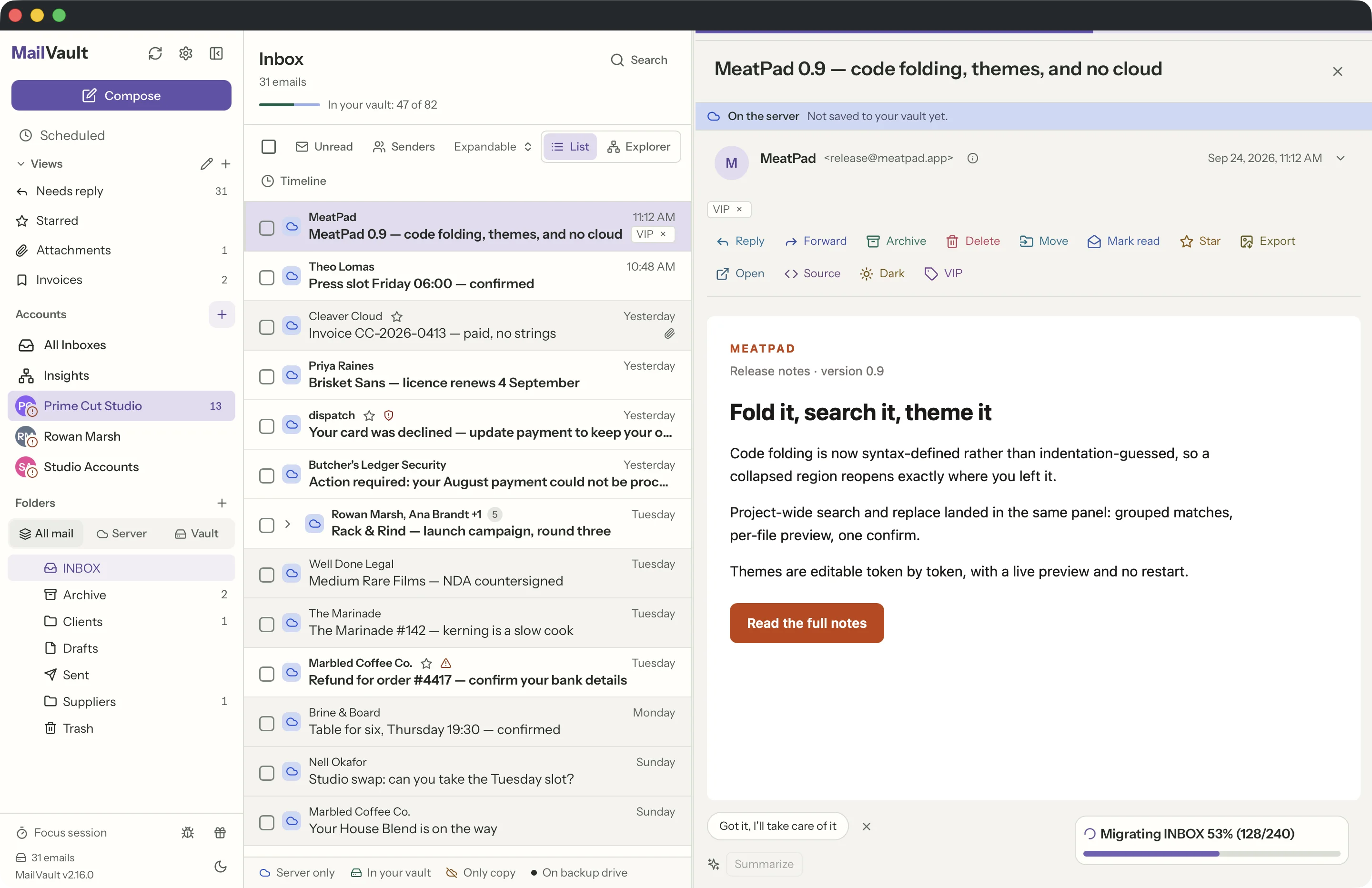The image size is (1372, 888).
Task: Add a new view with plus icon
Action: (x=226, y=164)
